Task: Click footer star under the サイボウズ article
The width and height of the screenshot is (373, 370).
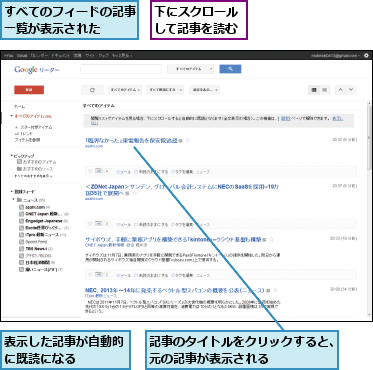Action: (90, 275)
